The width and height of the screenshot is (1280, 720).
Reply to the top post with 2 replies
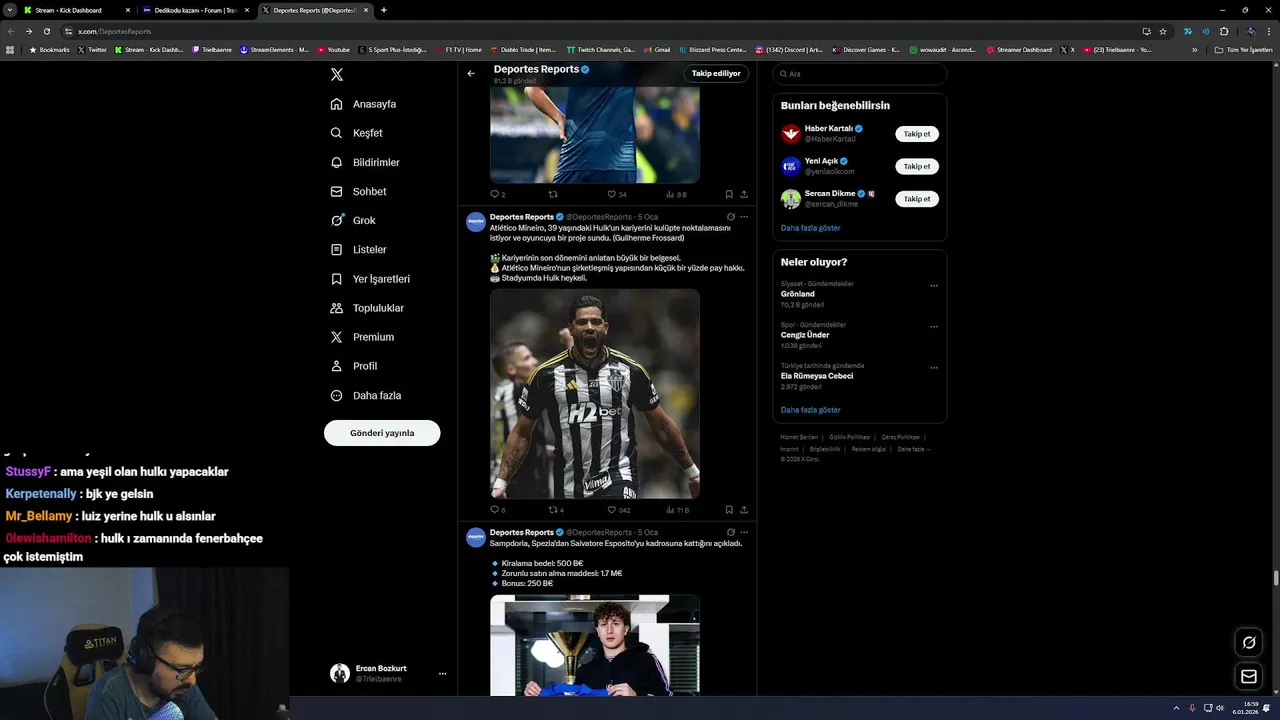click(497, 195)
